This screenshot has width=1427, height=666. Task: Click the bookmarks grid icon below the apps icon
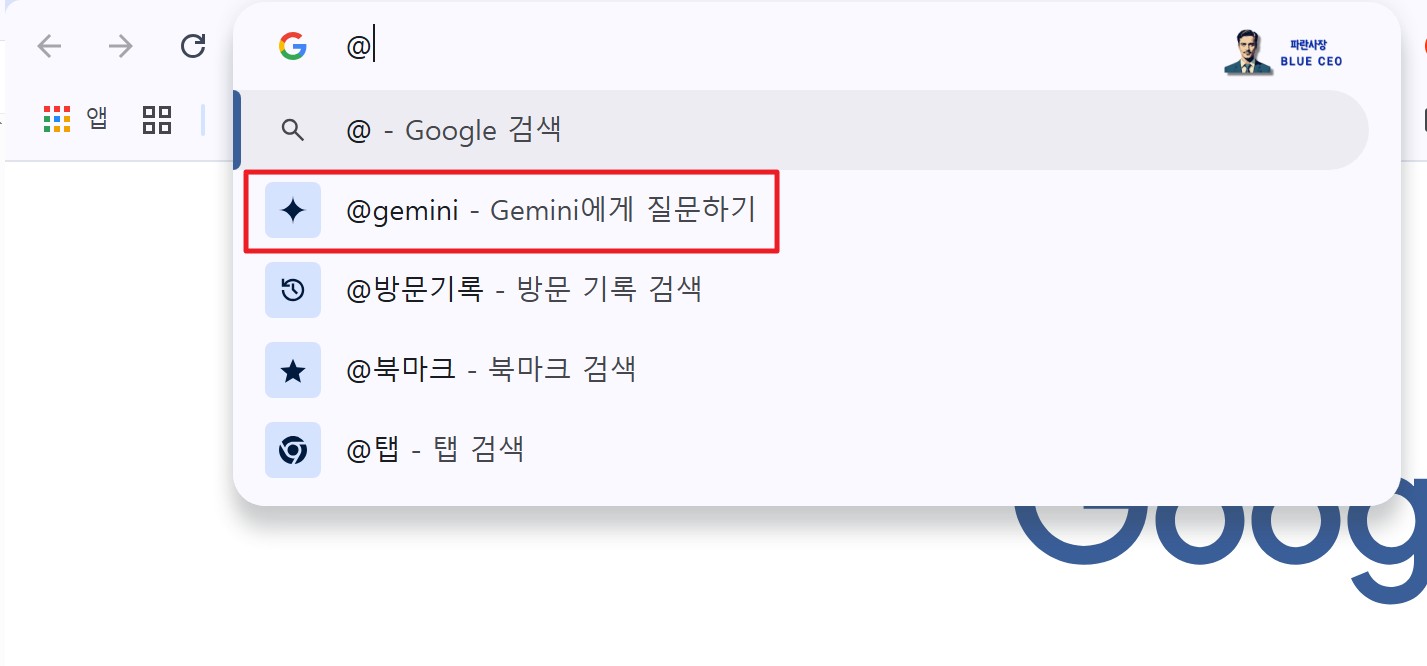(156, 119)
